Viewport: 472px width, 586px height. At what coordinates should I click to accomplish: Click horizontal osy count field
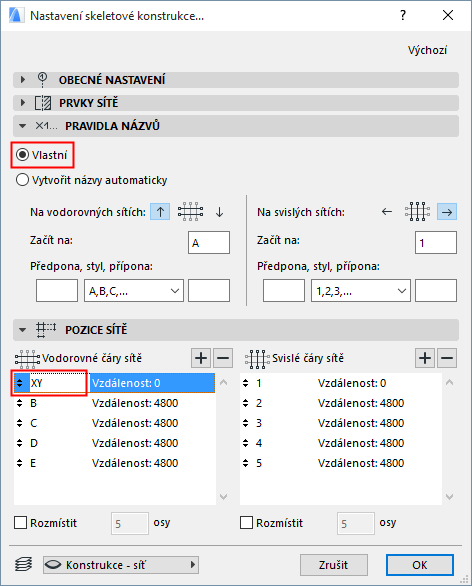(130, 523)
